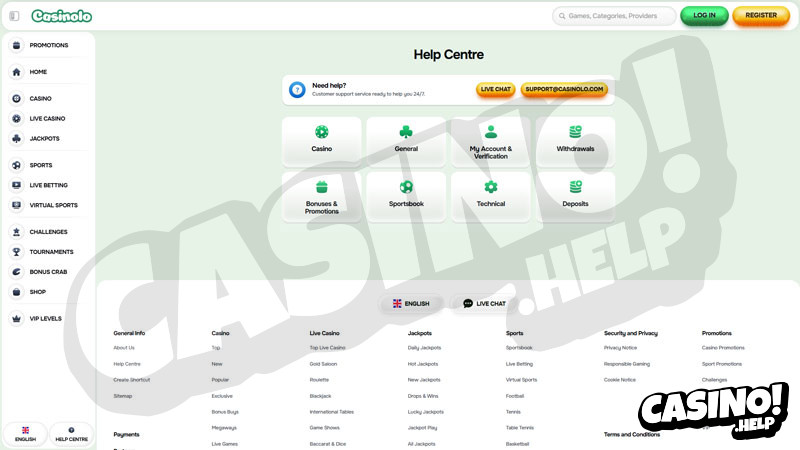The width and height of the screenshot is (800, 450).
Task: Open My Account & Verification category
Action: pyautogui.click(x=491, y=141)
